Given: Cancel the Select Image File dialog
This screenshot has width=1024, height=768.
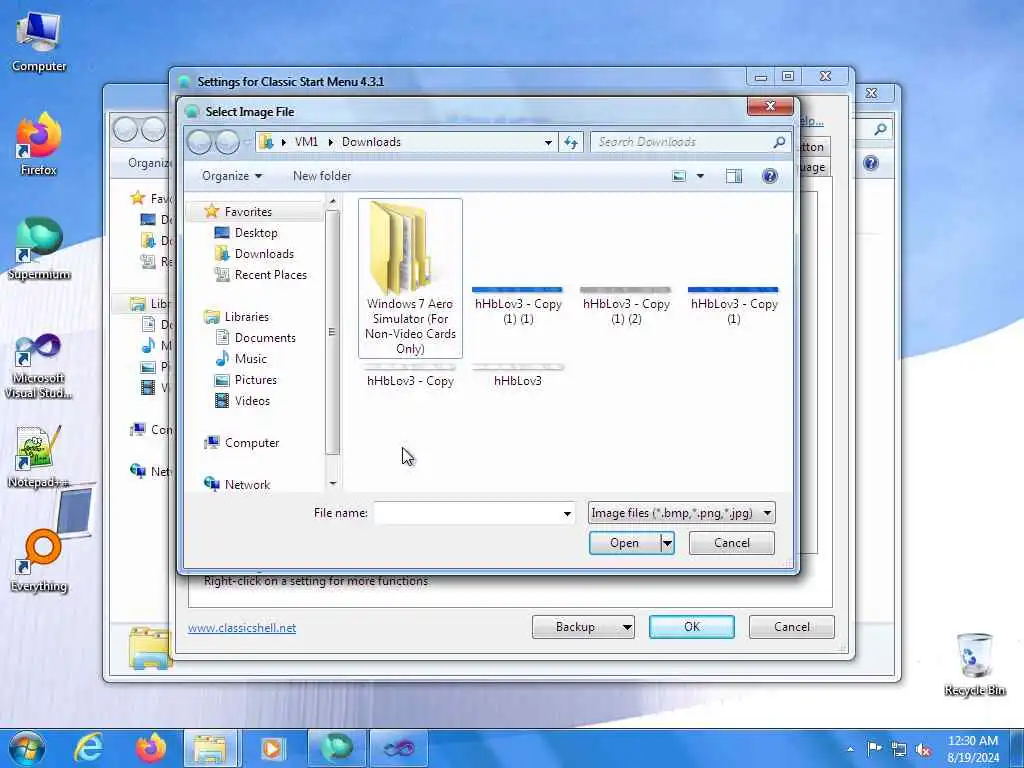Looking at the screenshot, I should pos(731,543).
